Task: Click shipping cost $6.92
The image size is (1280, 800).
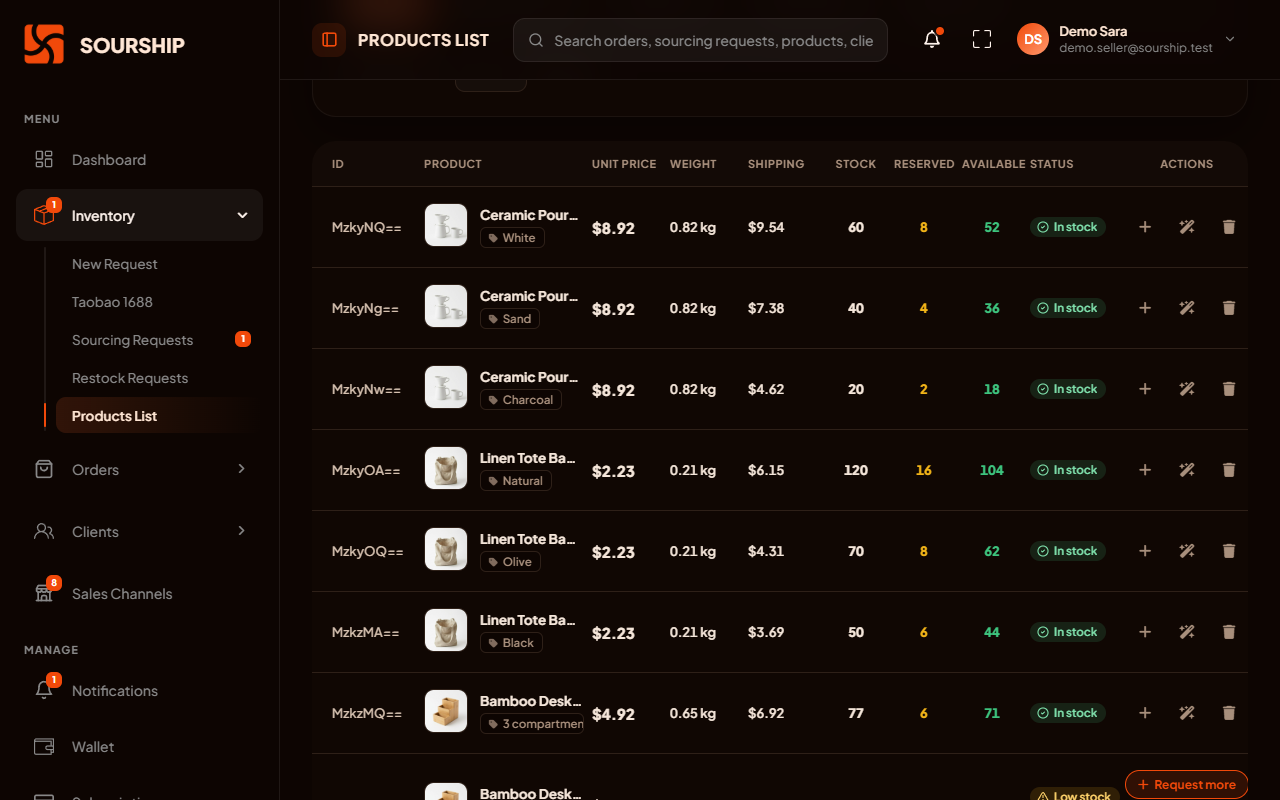Action: pos(766,713)
